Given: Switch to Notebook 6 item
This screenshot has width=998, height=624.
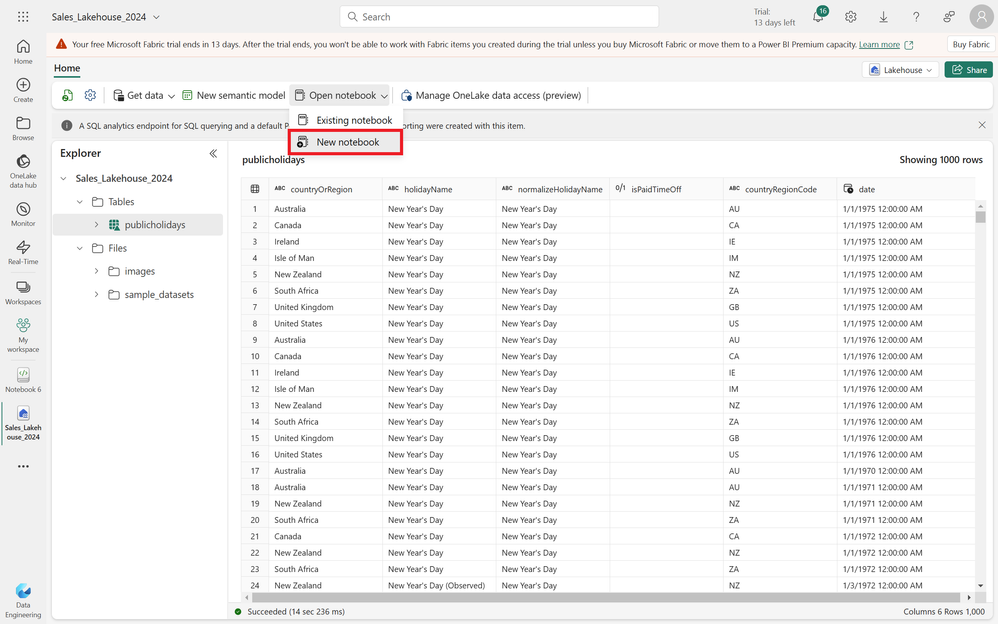Looking at the screenshot, I should tap(23, 380).
